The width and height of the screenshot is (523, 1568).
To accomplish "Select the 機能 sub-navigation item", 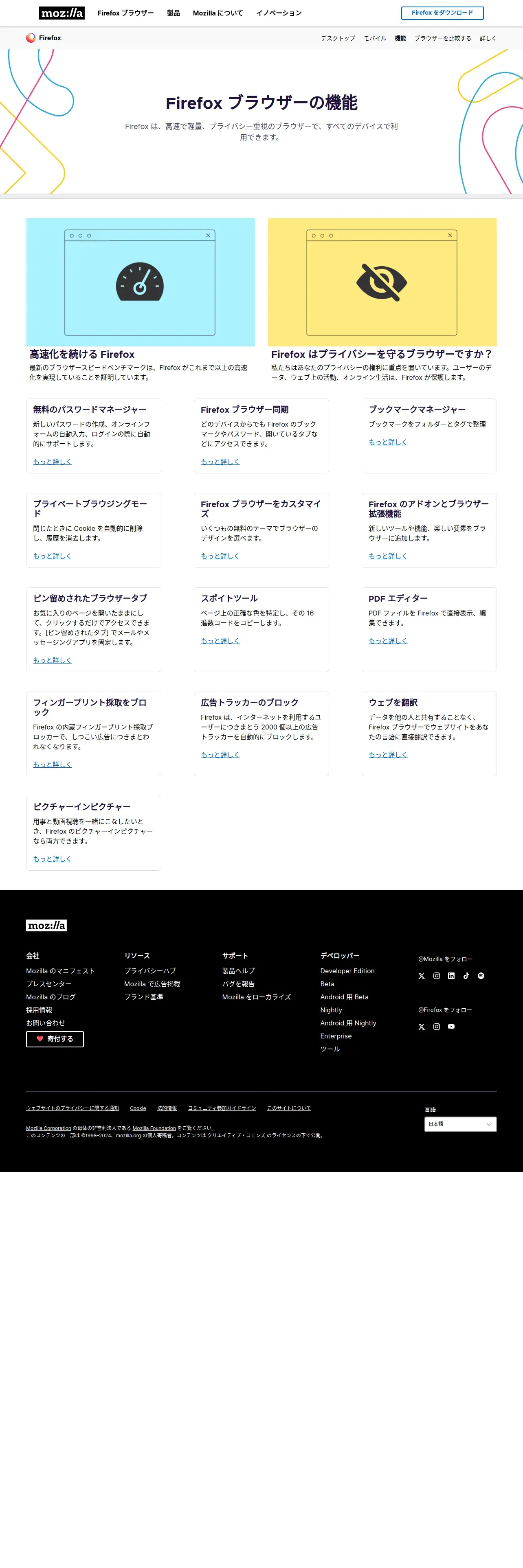I will click(400, 38).
